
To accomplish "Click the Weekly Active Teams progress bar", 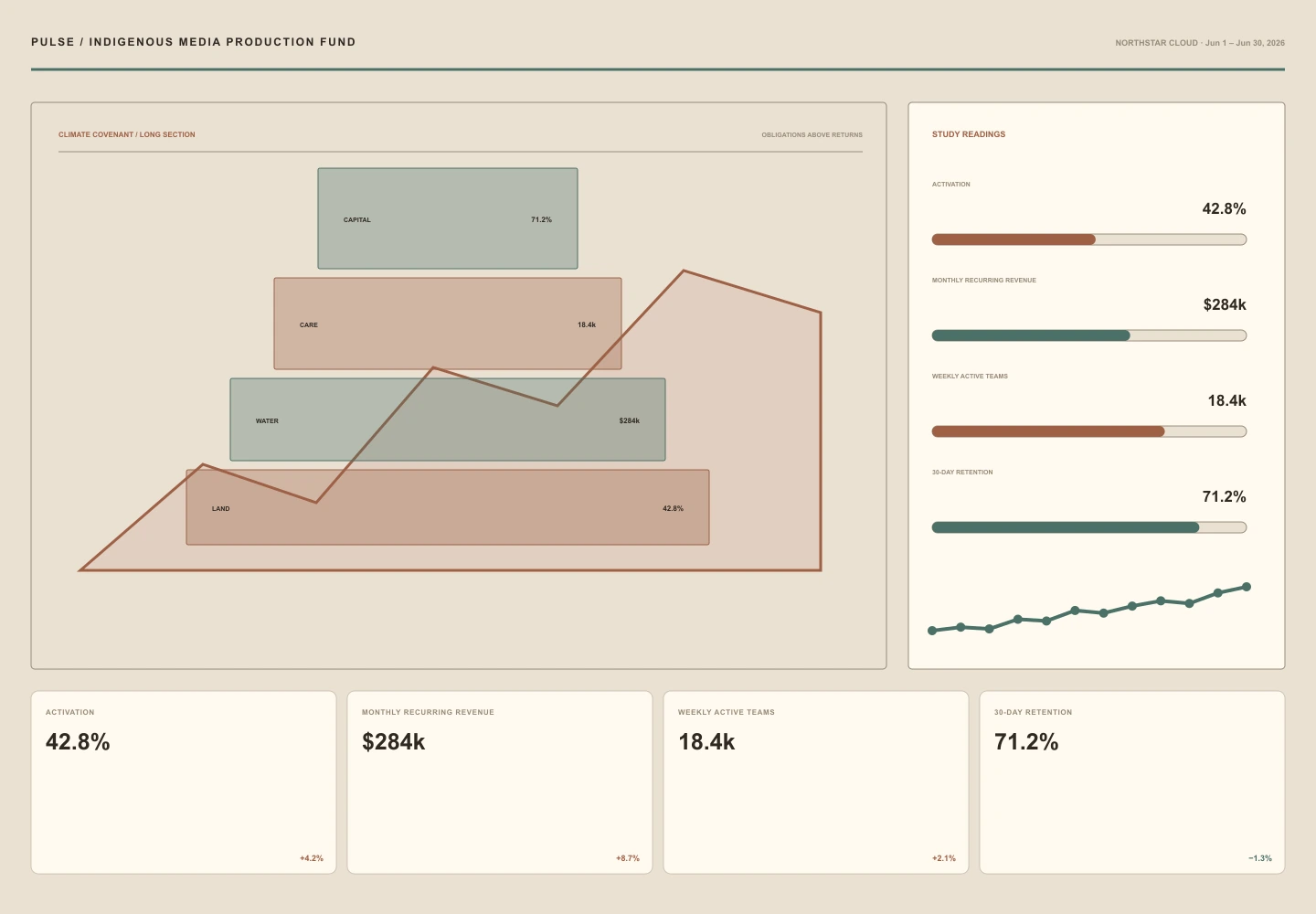I will tap(1089, 431).
